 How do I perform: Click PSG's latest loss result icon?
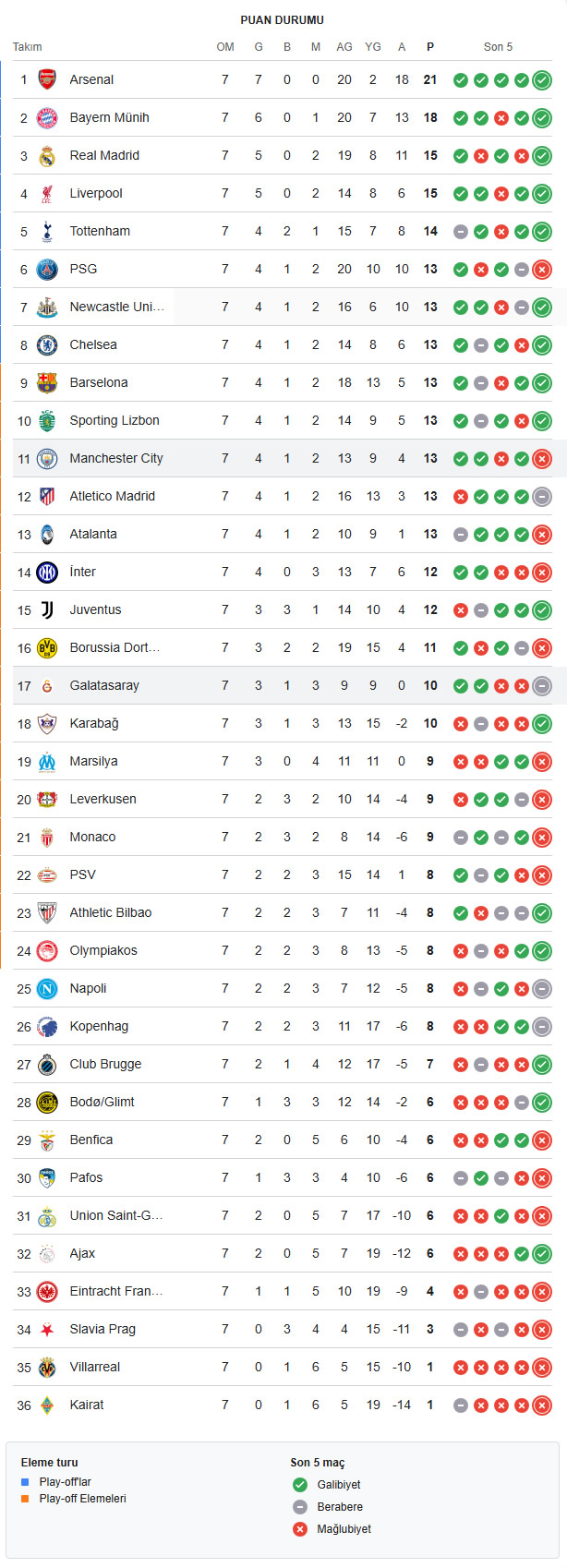point(542,270)
